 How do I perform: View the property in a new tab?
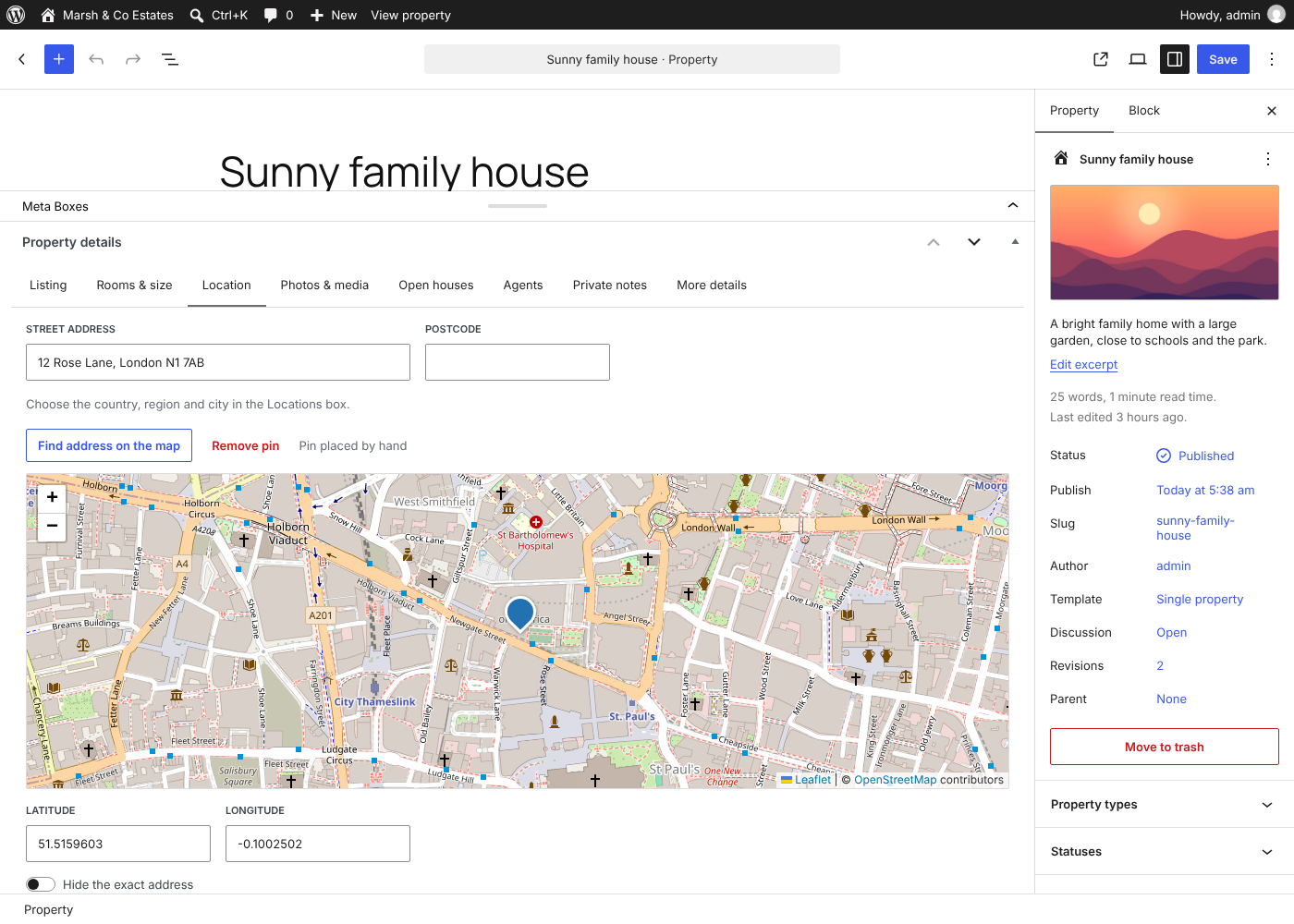click(1101, 59)
